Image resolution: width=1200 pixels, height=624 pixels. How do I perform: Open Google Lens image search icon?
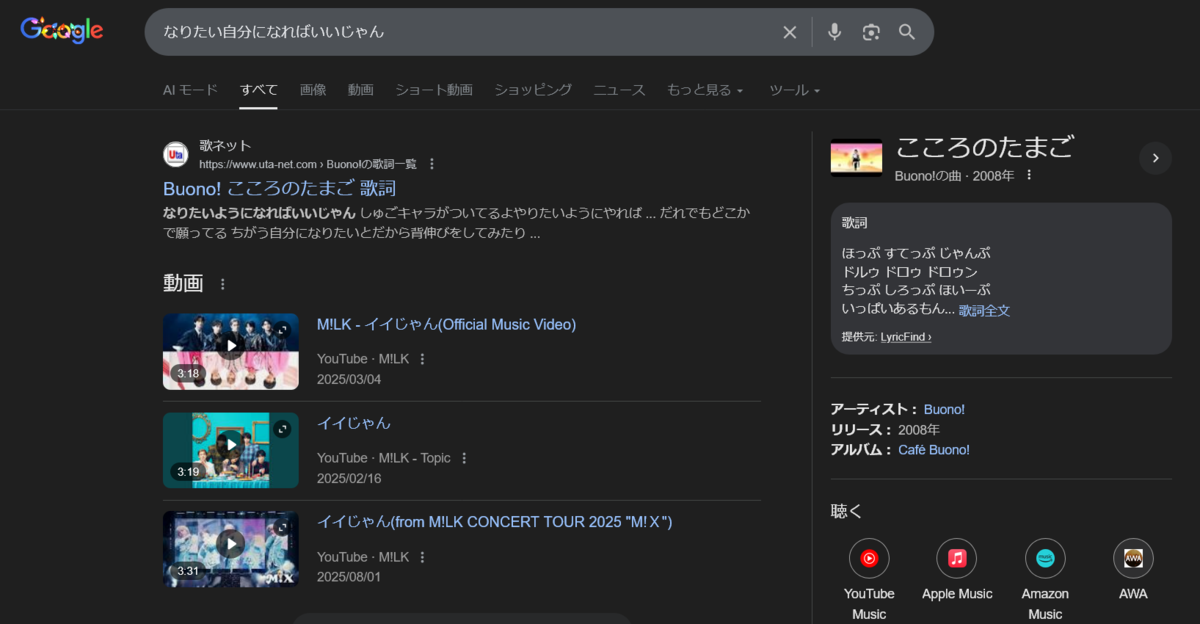pyautogui.click(x=871, y=32)
